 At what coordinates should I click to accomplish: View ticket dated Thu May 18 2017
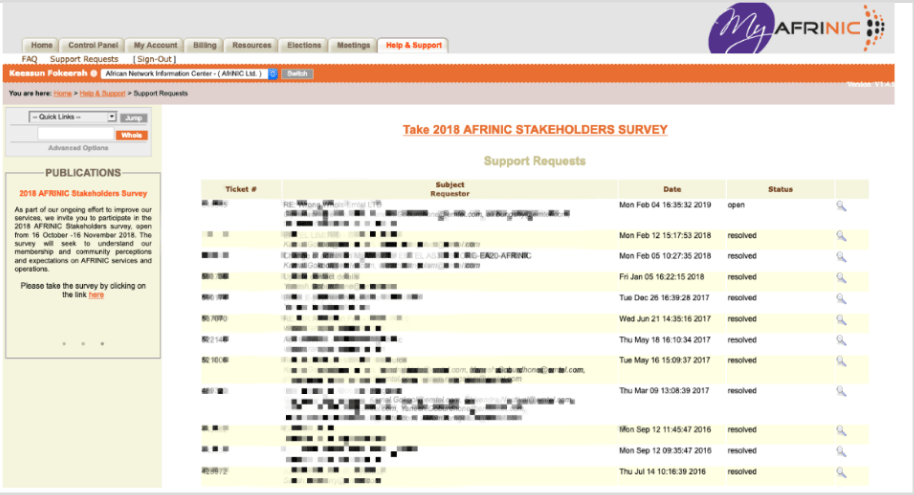pos(841,340)
